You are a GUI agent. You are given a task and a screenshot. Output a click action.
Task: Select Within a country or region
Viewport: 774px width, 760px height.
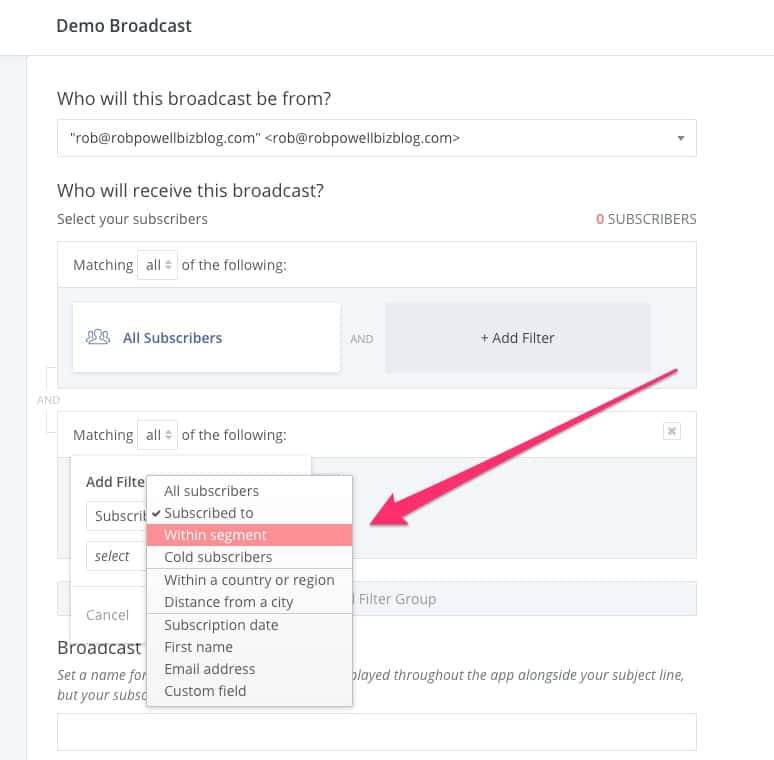249,580
